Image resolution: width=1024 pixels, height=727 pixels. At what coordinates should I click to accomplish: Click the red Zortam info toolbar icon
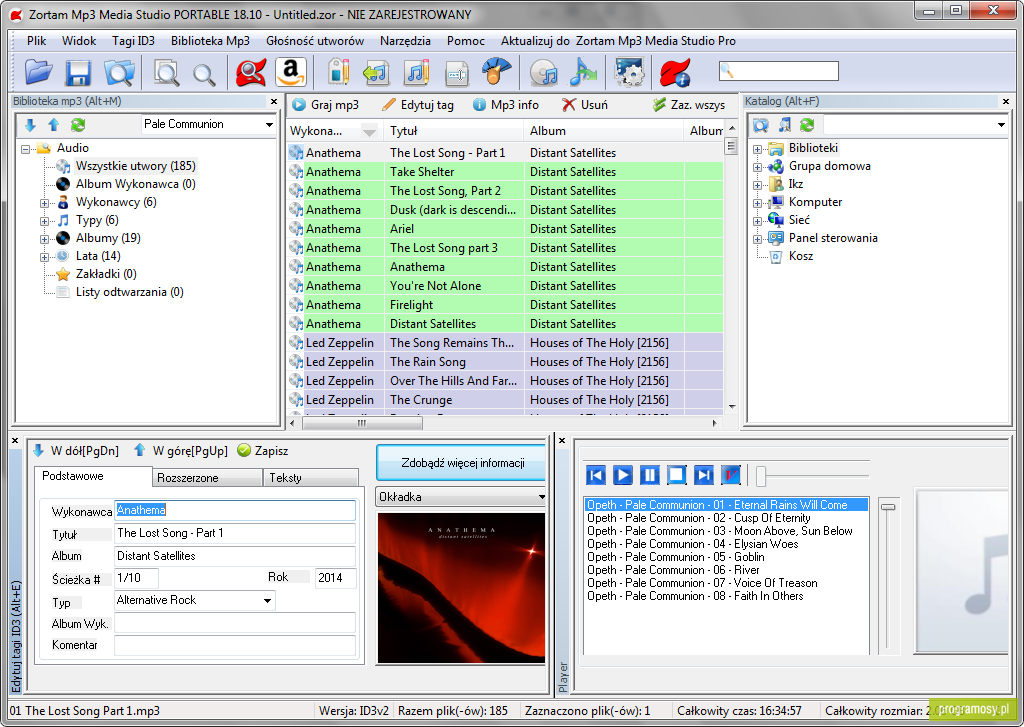pyautogui.click(x=675, y=72)
